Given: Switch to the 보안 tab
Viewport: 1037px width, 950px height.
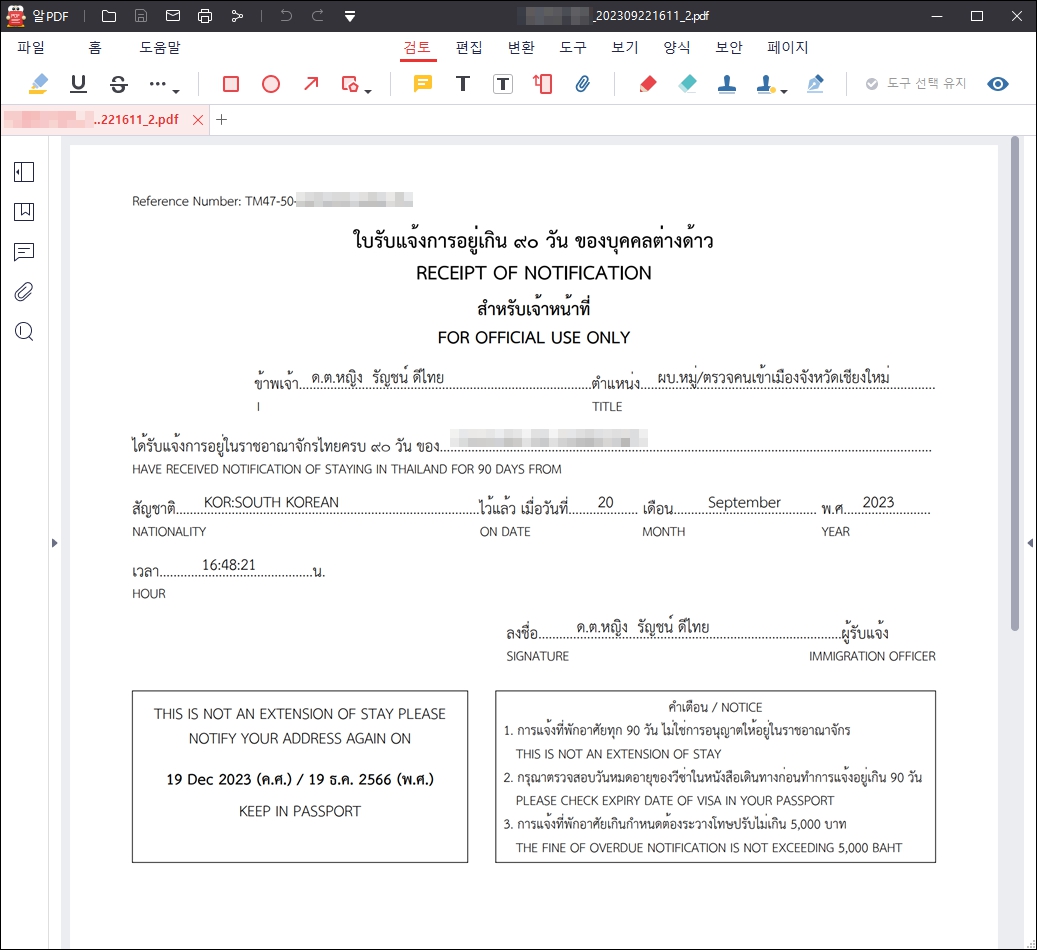Looking at the screenshot, I should 729,48.
